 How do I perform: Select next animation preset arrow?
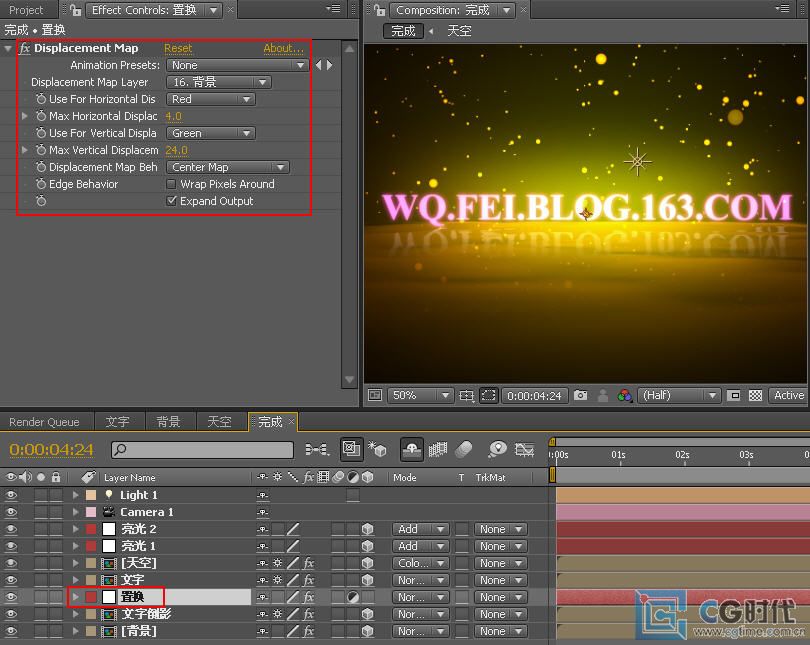(x=330, y=65)
